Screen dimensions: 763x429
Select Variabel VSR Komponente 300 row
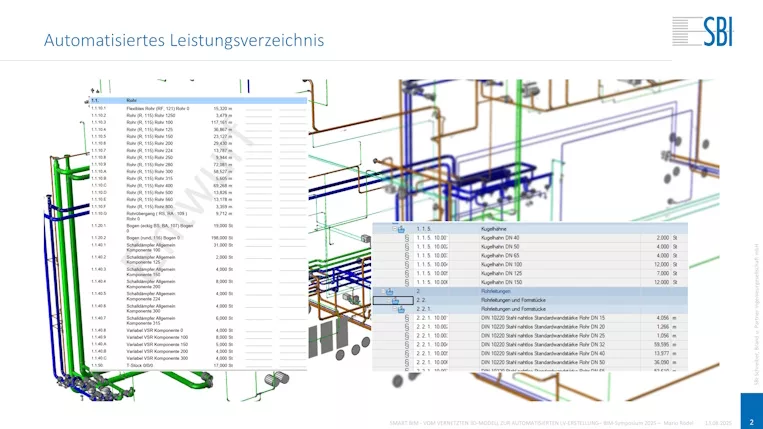[x=199, y=358]
